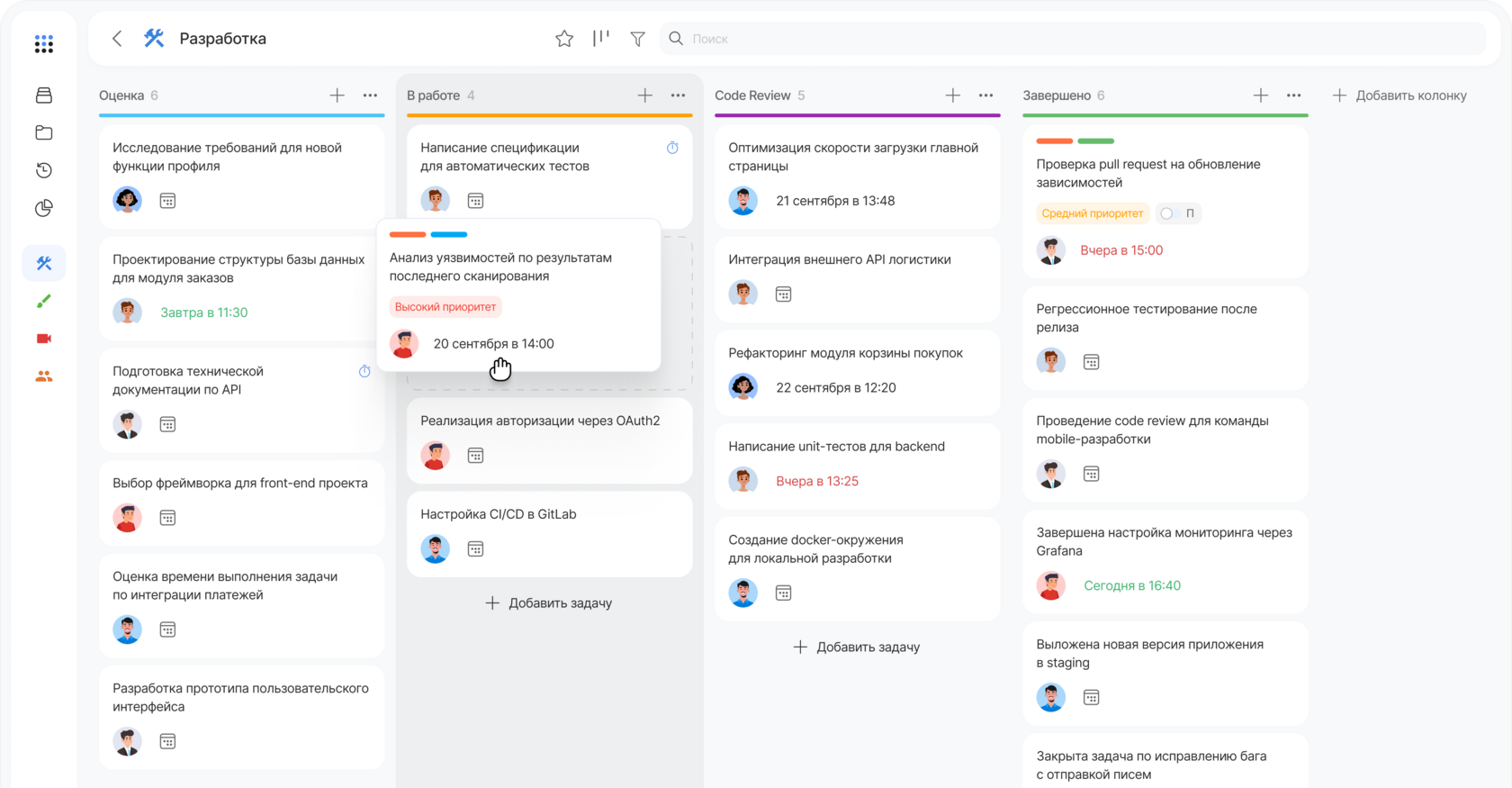The height and width of the screenshot is (788, 1512).
Task: Open the three-dot menu of Завершено column
Action: [x=1293, y=95]
